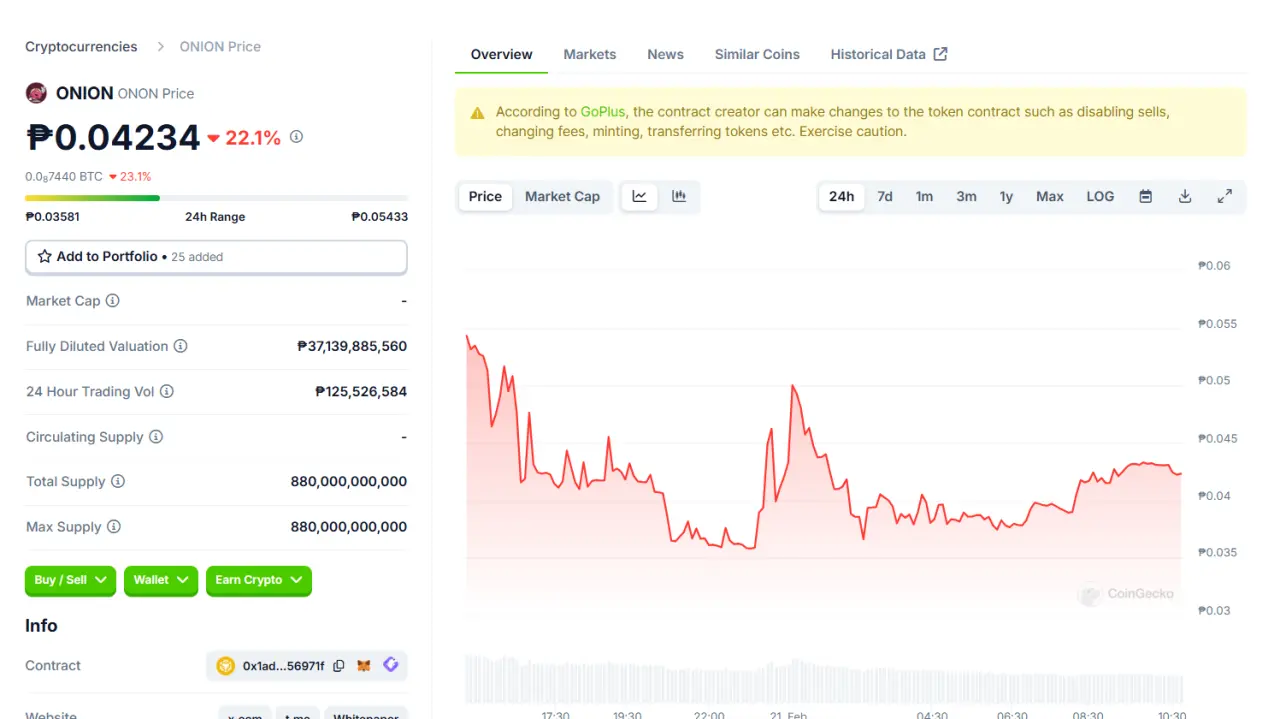Click the 0x1ad...56971f contract address
The width and height of the screenshot is (1280, 719).
(284, 665)
